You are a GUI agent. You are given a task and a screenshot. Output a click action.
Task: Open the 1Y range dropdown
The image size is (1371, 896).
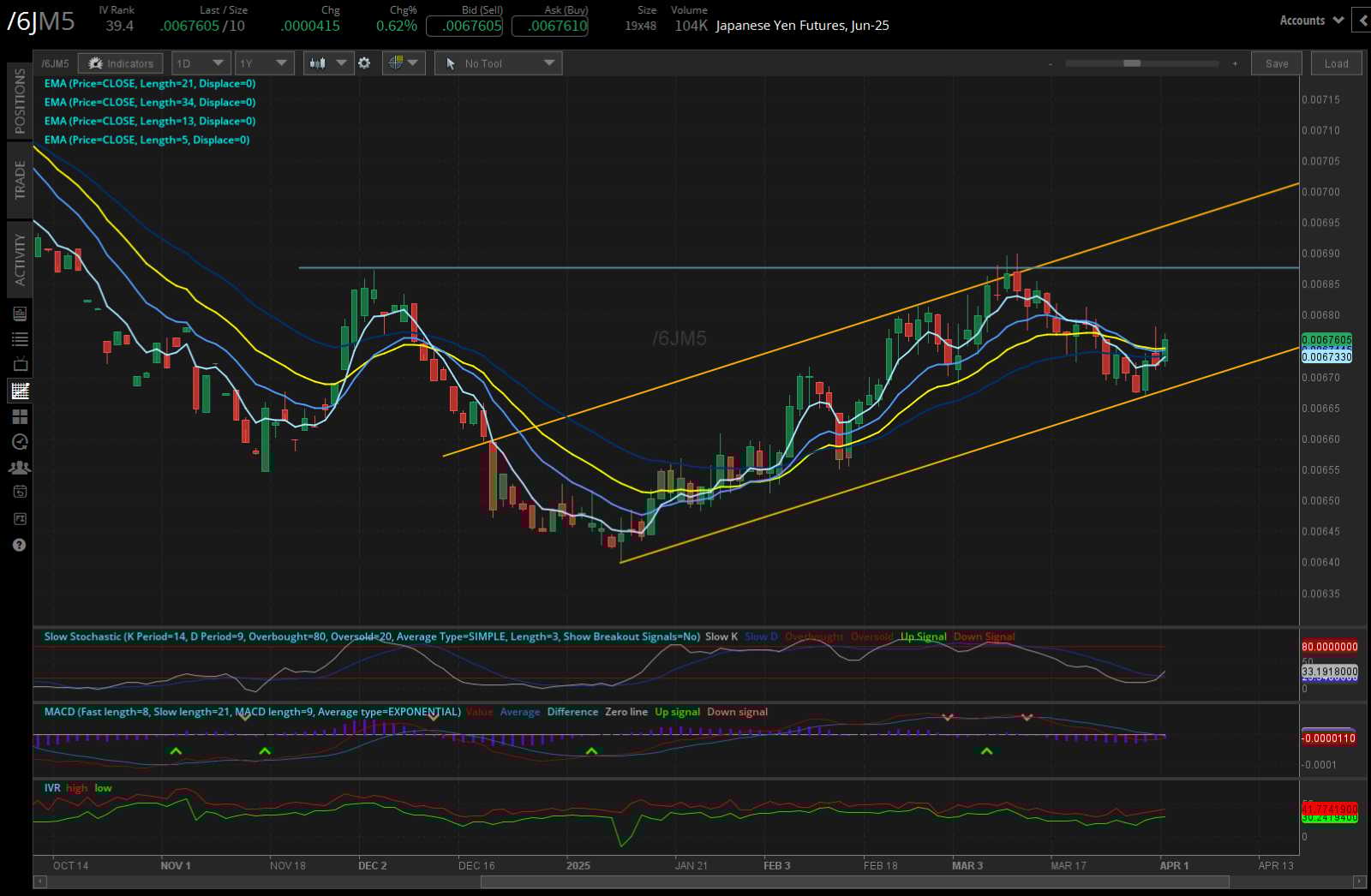(264, 63)
